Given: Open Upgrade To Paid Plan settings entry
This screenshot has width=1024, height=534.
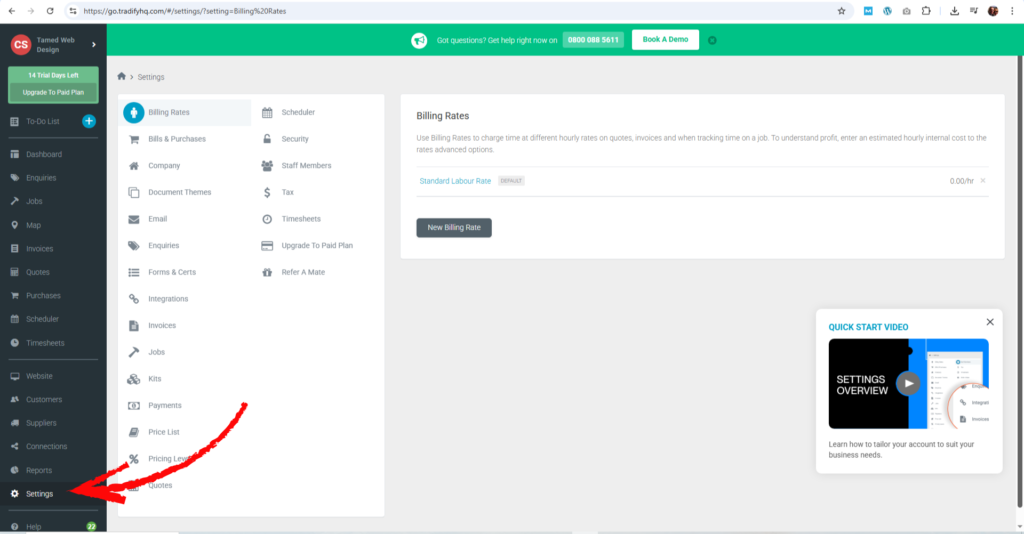Looking at the screenshot, I should click(318, 245).
